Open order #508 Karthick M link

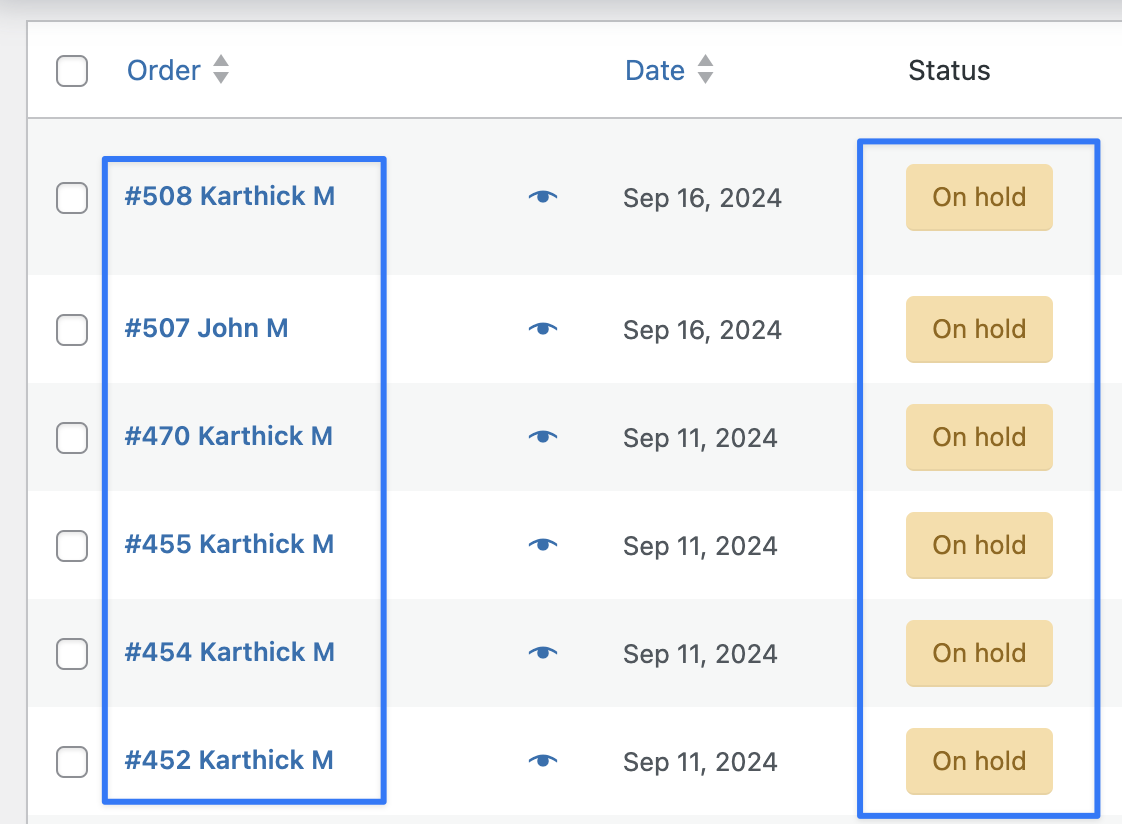tap(230, 196)
